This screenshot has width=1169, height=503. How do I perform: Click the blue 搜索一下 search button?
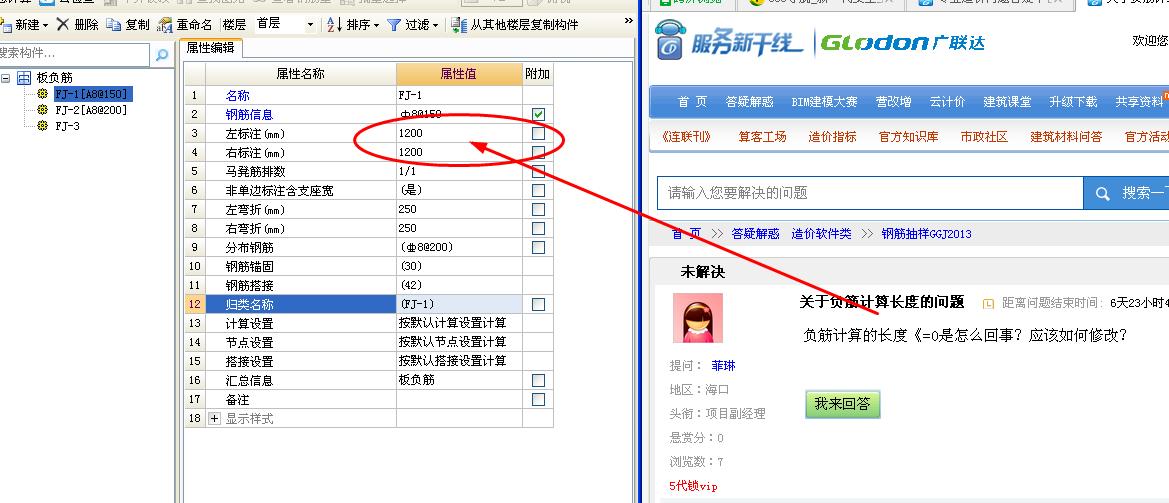1126,194
